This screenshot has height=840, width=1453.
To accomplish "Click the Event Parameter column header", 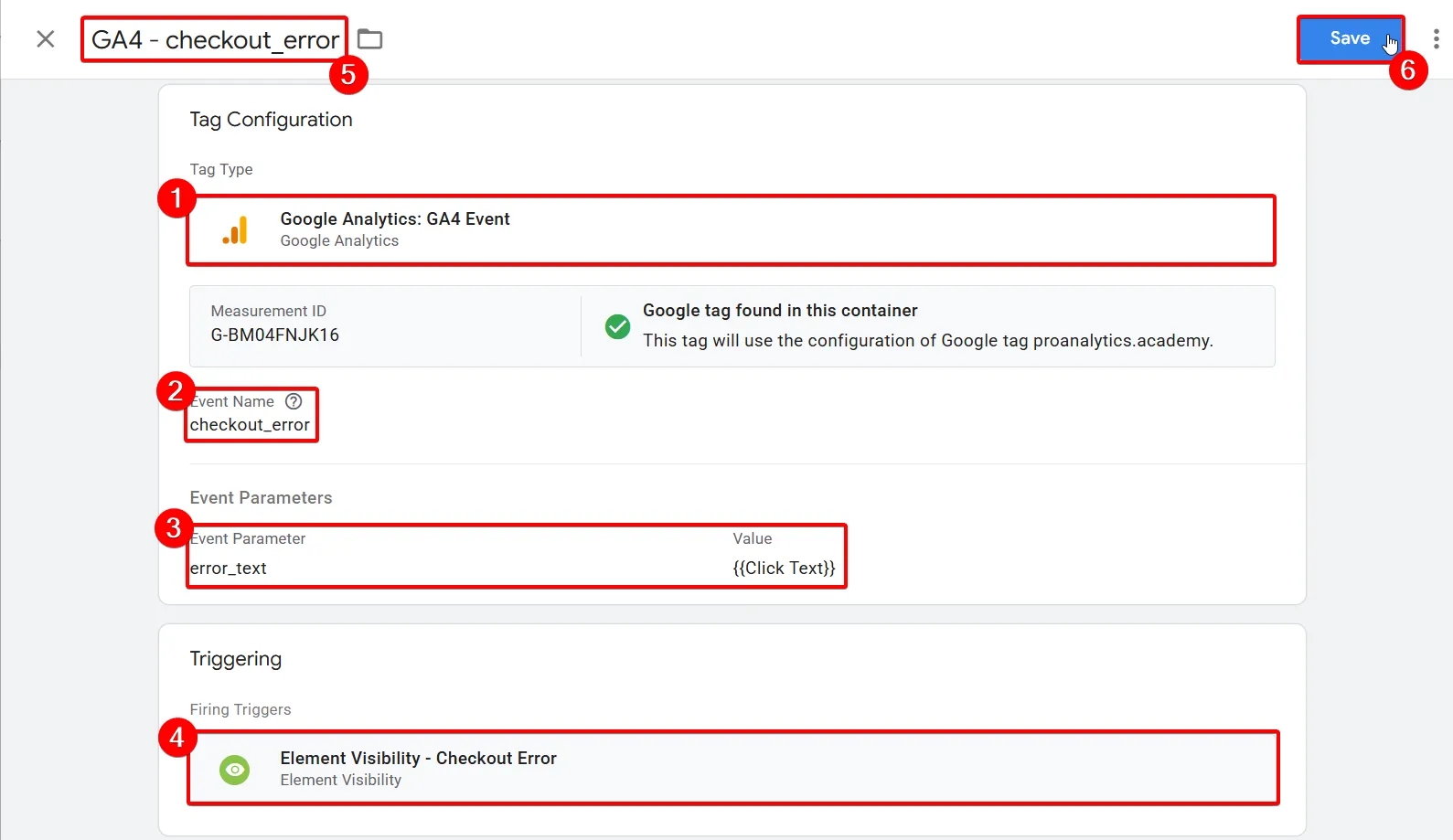I will [248, 538].
